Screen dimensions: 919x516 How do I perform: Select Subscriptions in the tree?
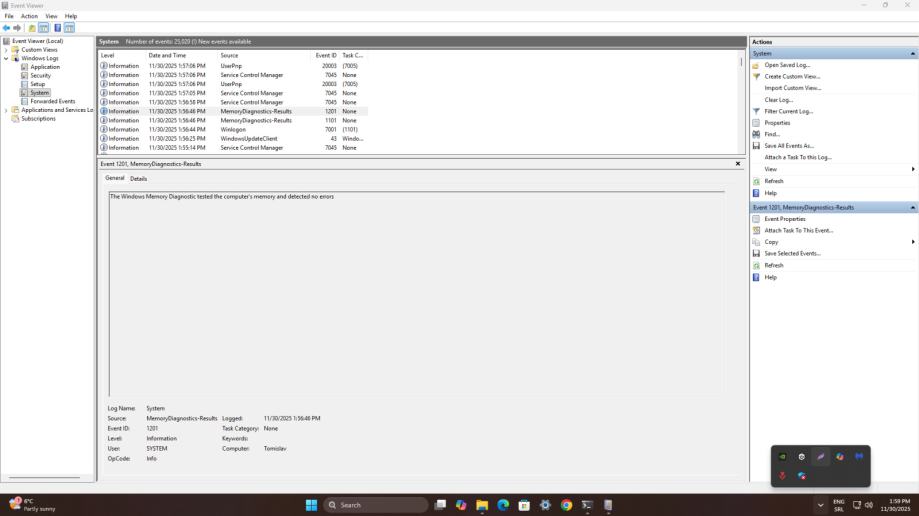point(39,118)
